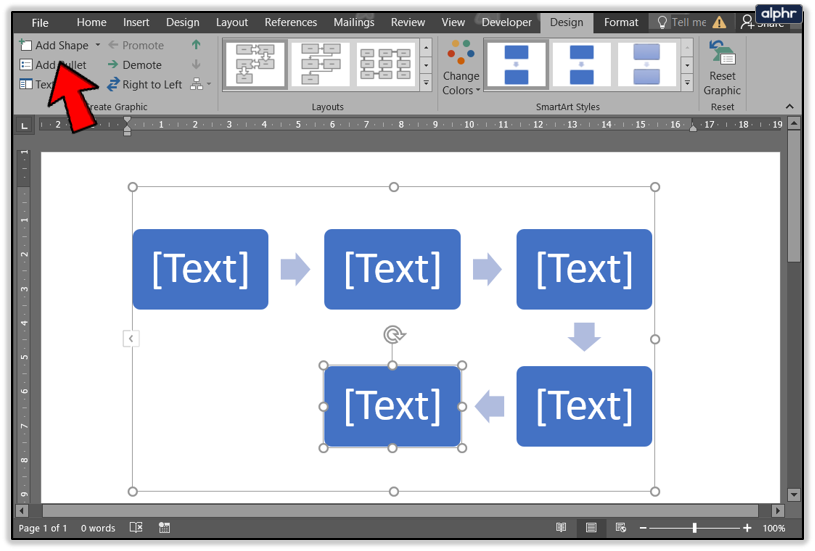Open the Add Shape dropdown arrow

click(98, 45)
